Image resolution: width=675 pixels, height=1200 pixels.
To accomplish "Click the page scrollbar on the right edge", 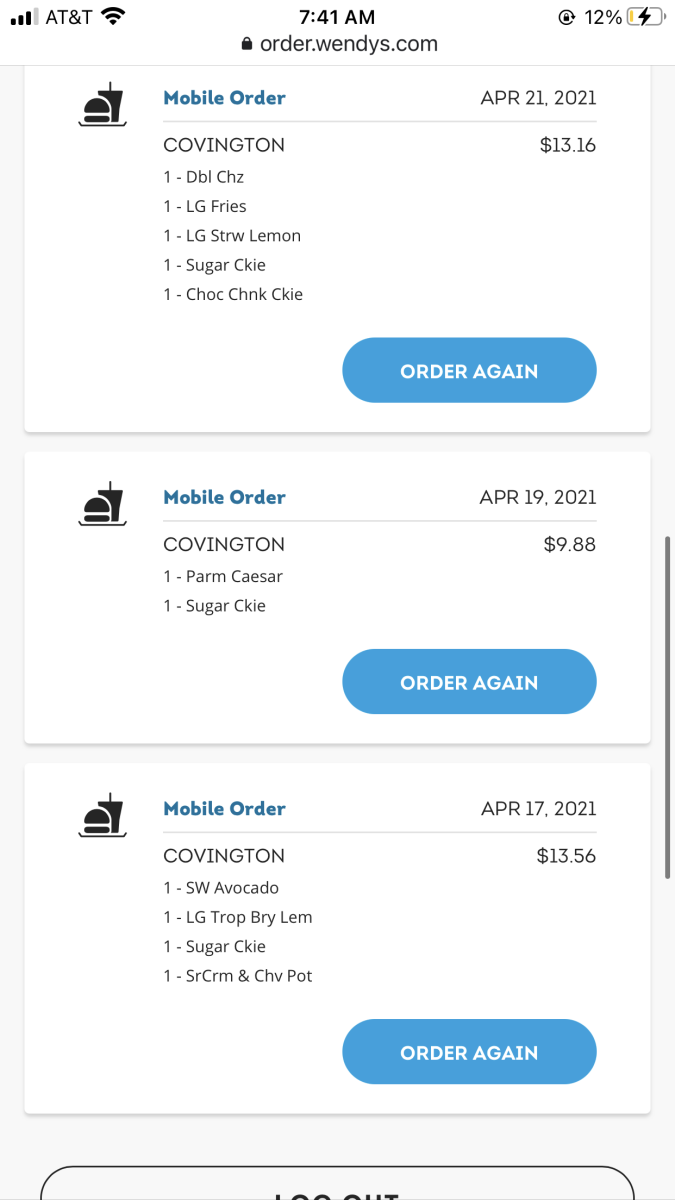I will pyautogui.click(x=667, y=708).
